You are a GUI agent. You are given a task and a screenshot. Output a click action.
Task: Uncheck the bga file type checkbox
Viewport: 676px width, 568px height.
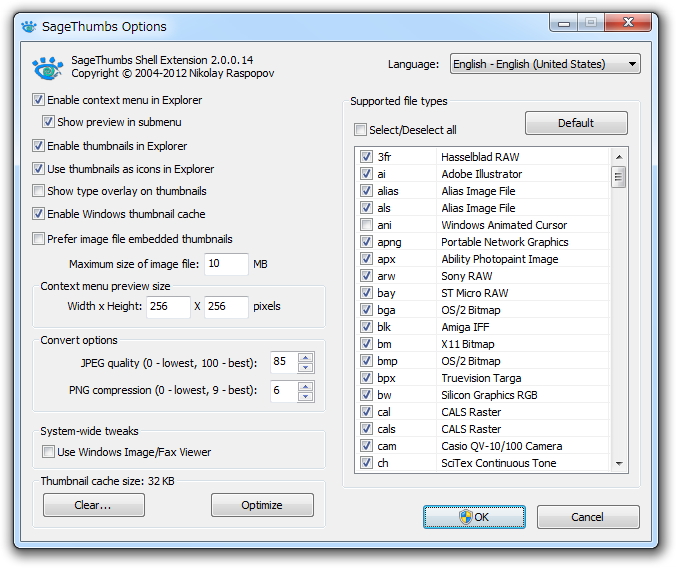(366, 310)
